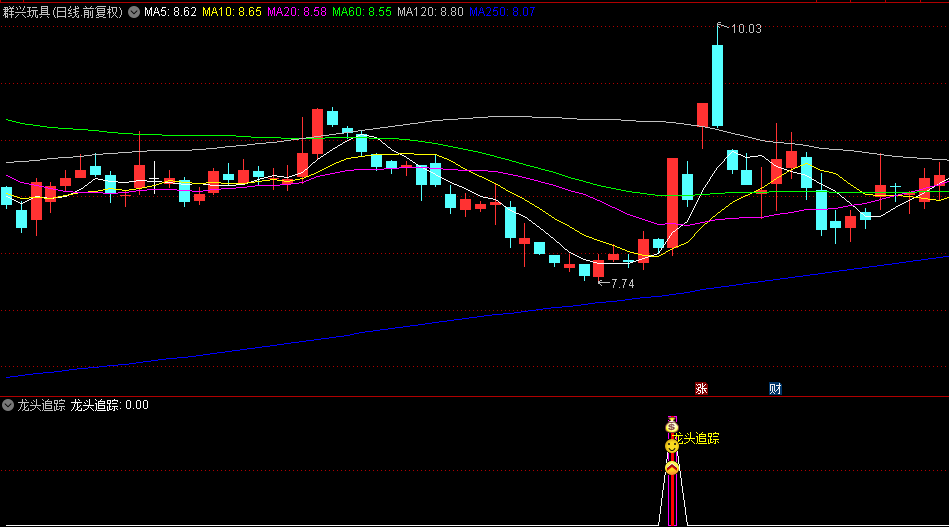Viewport: 949px width, 527px height.
Task: Click the MA60: 8.55 label
Action: click(362, 12)
